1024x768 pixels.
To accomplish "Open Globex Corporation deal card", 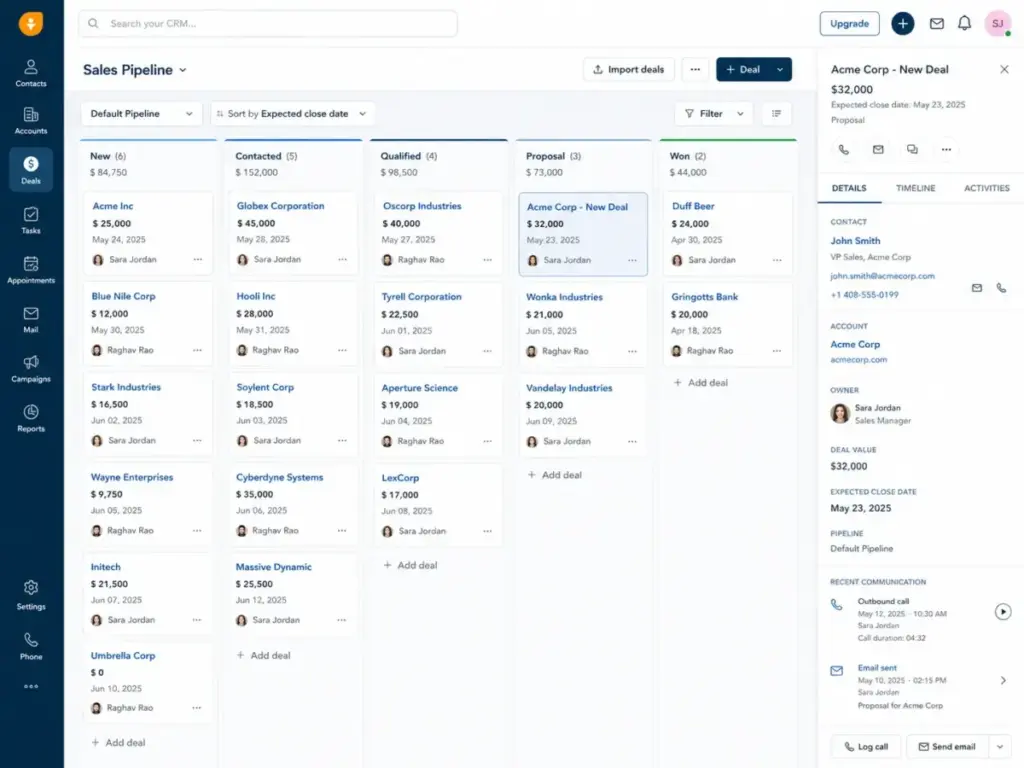I will point(293,233).
